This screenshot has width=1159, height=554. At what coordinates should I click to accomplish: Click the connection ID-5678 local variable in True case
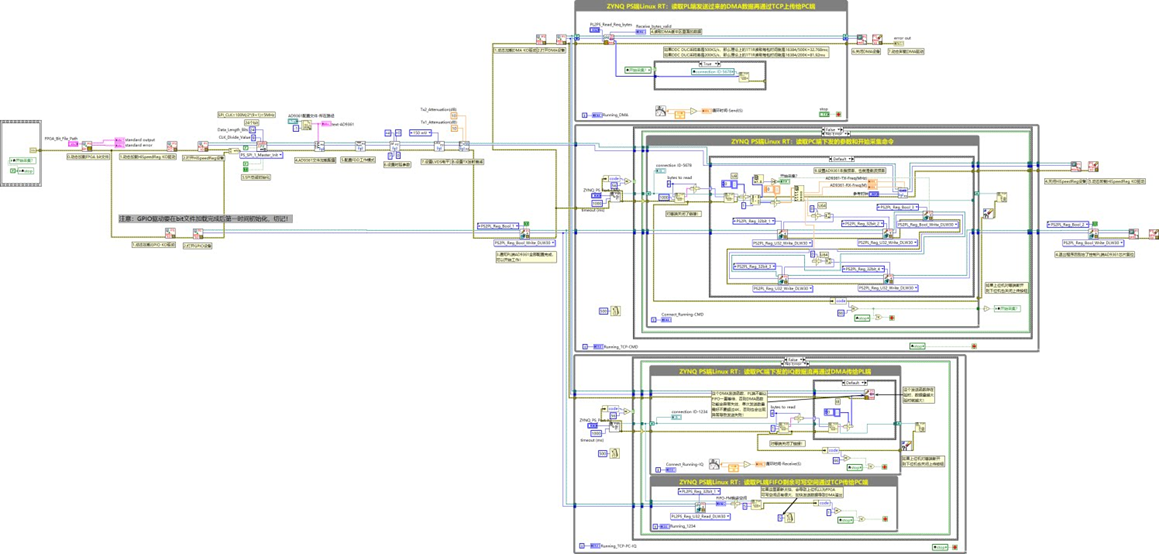click(x=713, y=72)
